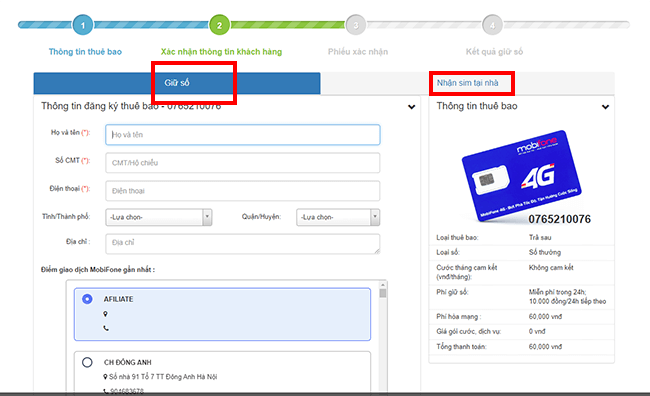Viewport: 650px width, 396px height.
Task: Collapse the Thông tin đăng ký thuê bao section
Action: point(411,107)
